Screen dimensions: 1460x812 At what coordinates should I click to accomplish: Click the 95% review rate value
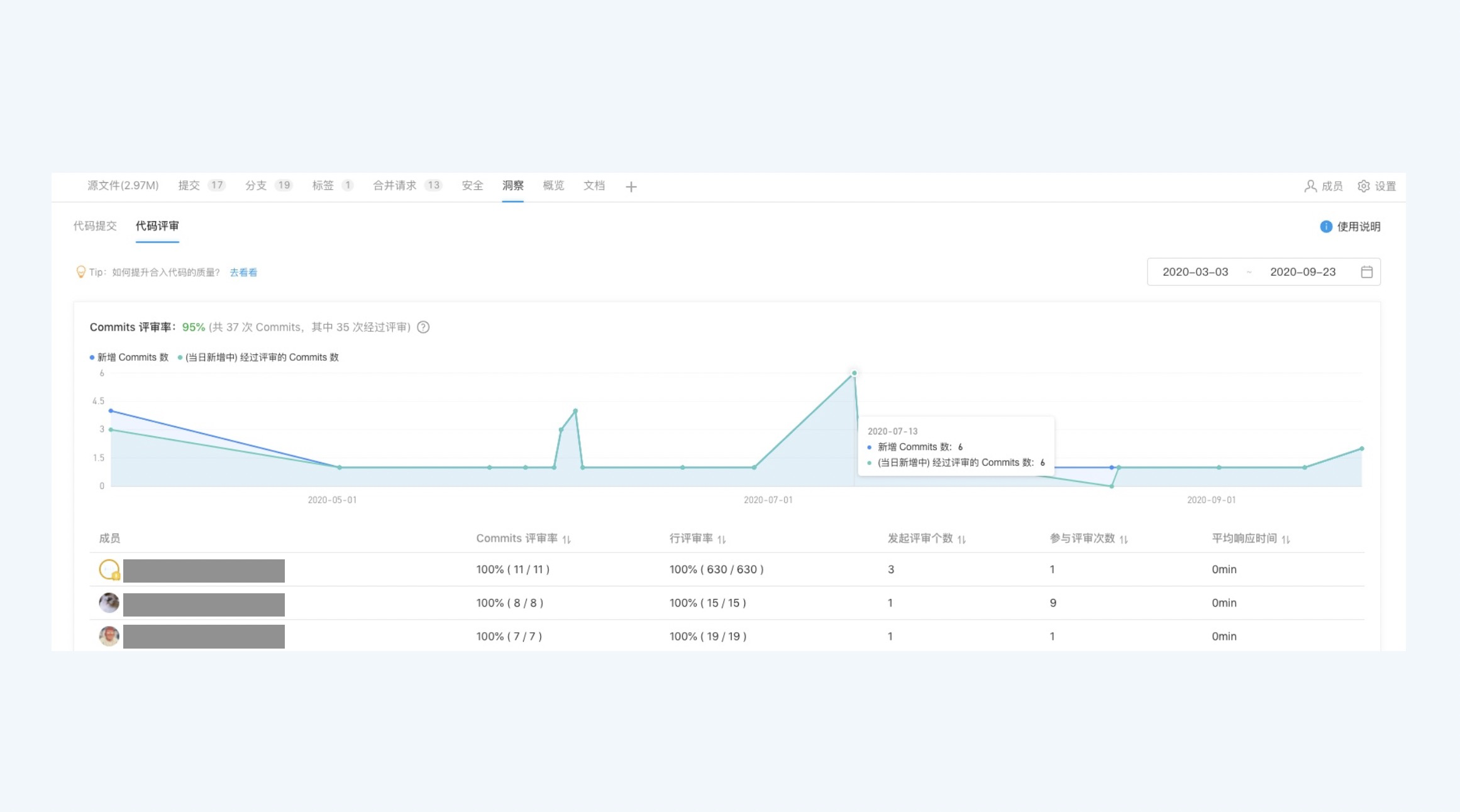[194, 327]
